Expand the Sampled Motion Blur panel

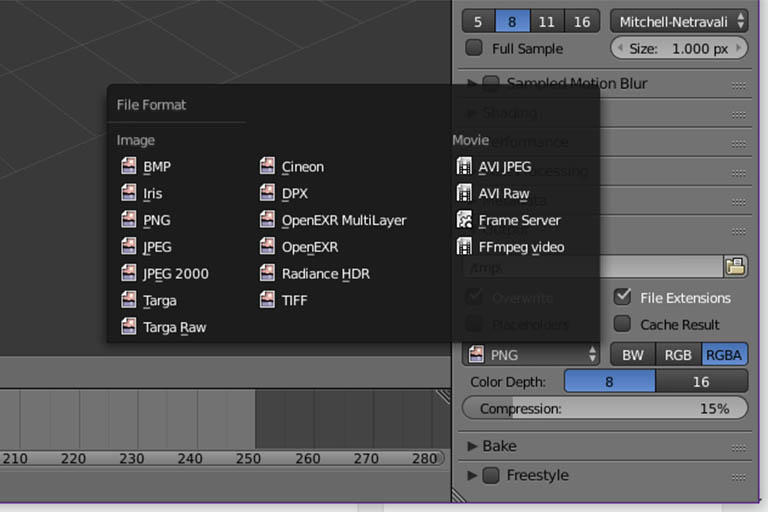[x=472, y=83]
